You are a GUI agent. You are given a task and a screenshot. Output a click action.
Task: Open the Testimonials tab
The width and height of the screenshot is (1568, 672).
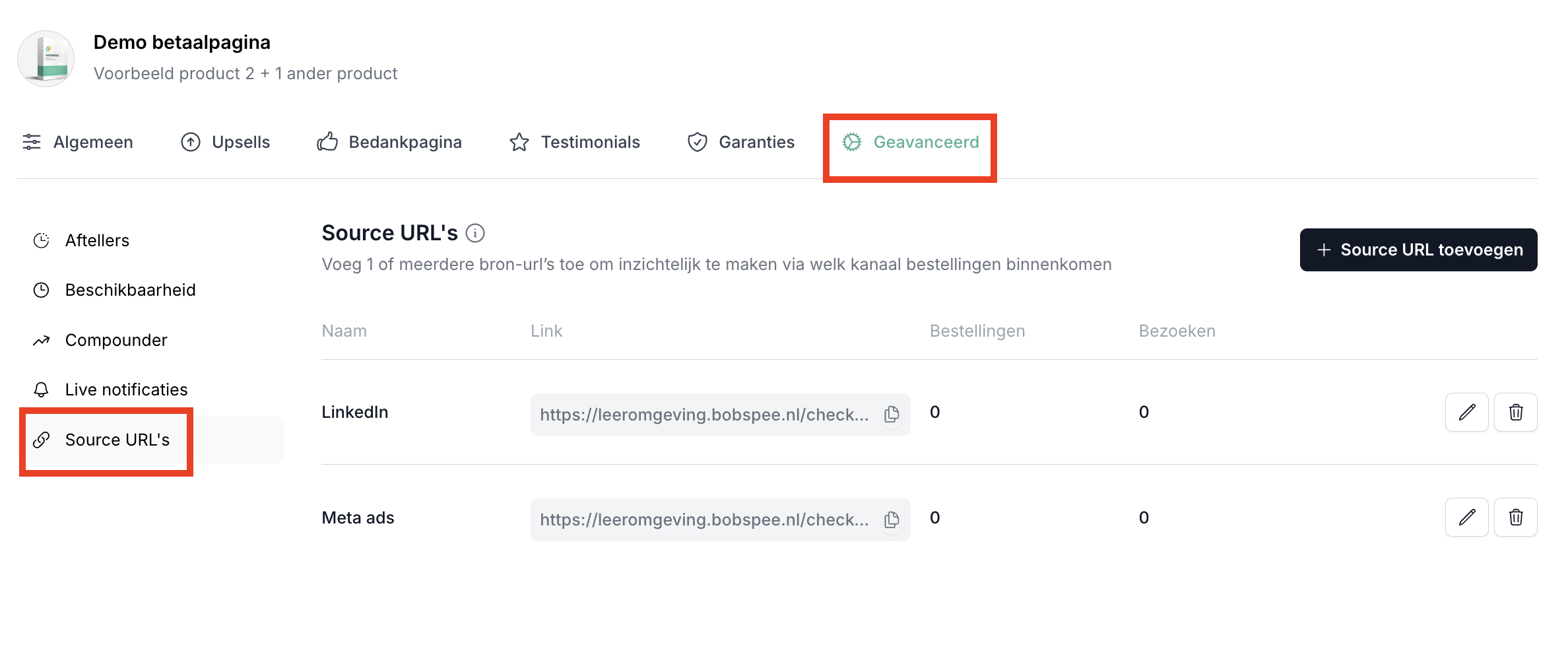[x=575, y=142]
